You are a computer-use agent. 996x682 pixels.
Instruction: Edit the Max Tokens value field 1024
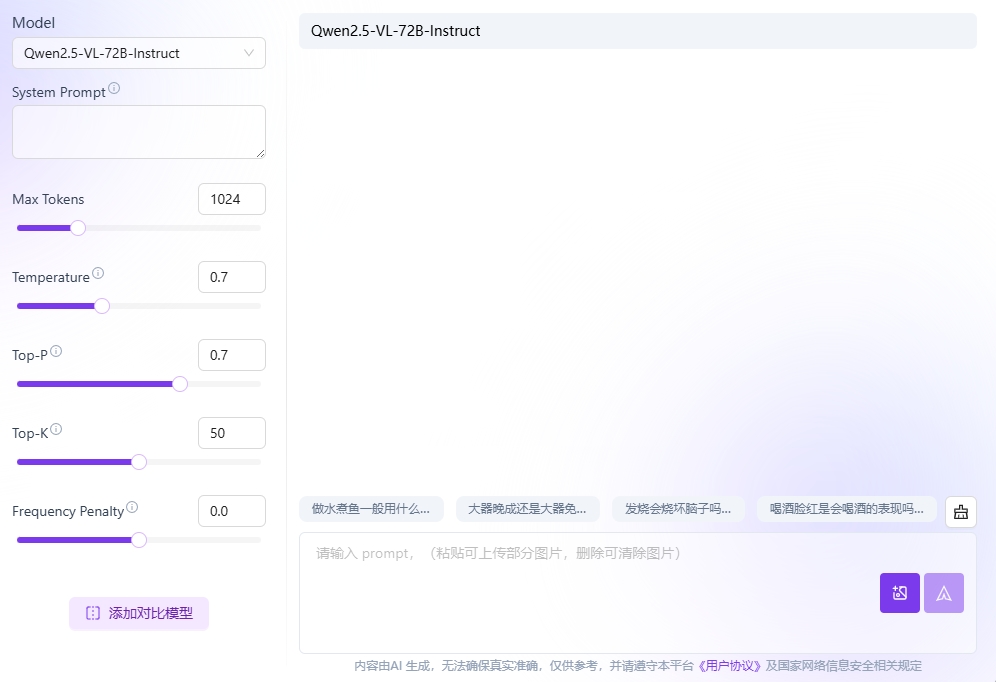[x=232, y=199]
